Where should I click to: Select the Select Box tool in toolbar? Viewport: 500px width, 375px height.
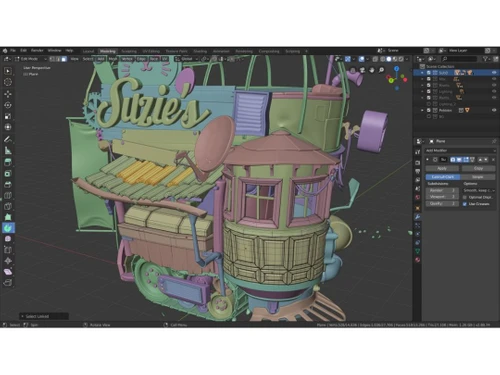click(x=8, y=71)
